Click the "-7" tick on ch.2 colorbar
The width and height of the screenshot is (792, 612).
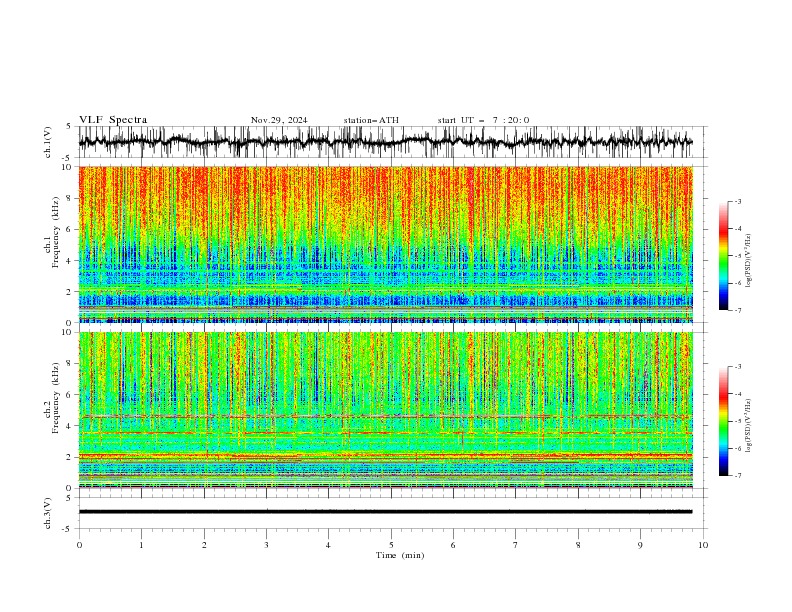point(737,476)
